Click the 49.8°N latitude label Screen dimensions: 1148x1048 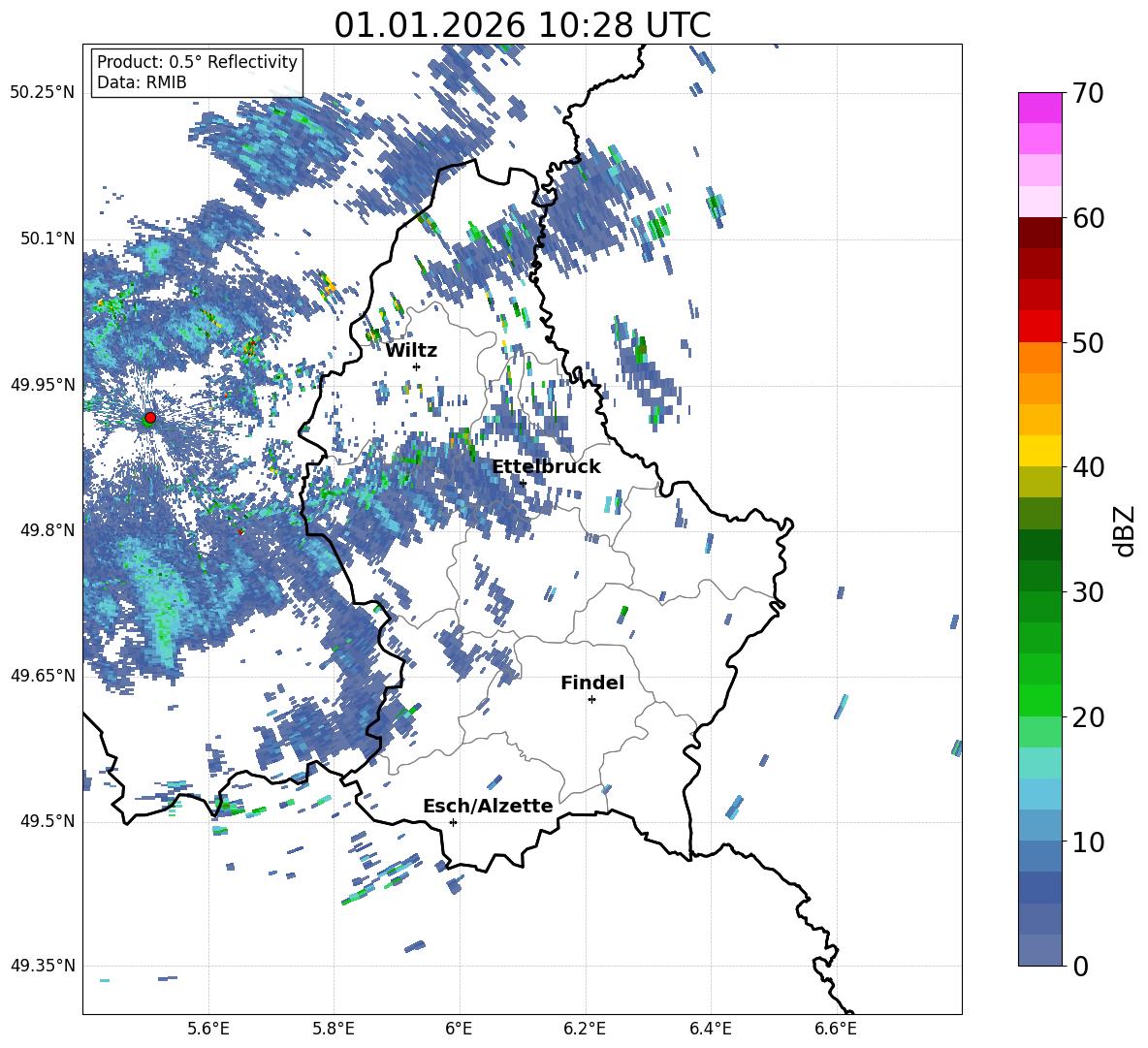47,530
